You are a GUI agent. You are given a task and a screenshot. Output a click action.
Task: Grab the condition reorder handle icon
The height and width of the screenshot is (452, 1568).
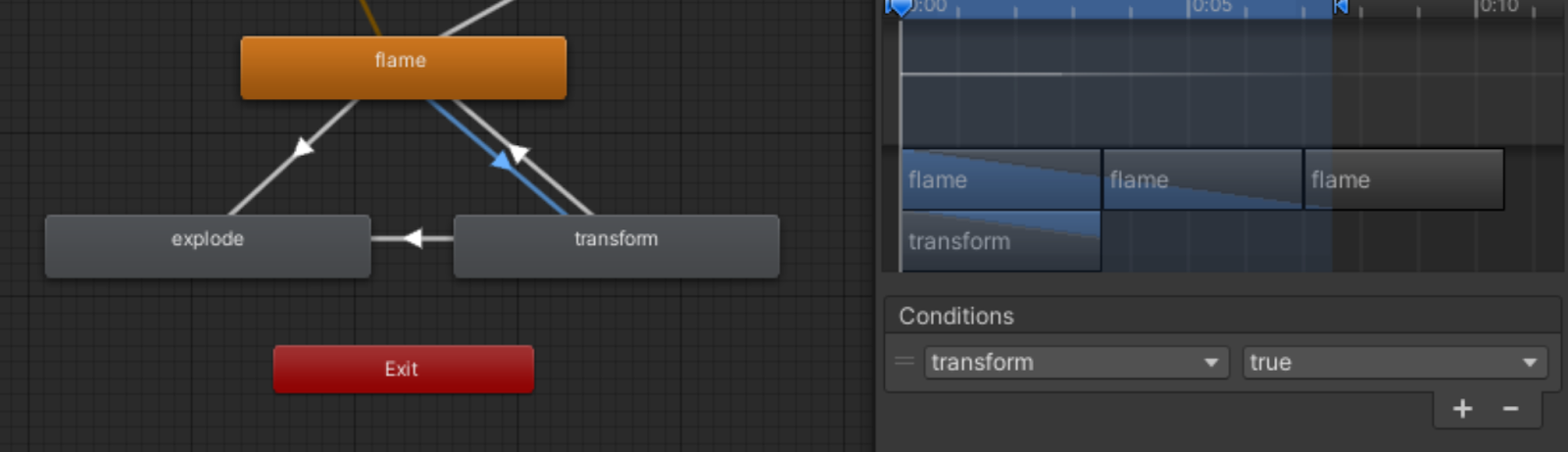pyautogui.click(x=905, y=361)
